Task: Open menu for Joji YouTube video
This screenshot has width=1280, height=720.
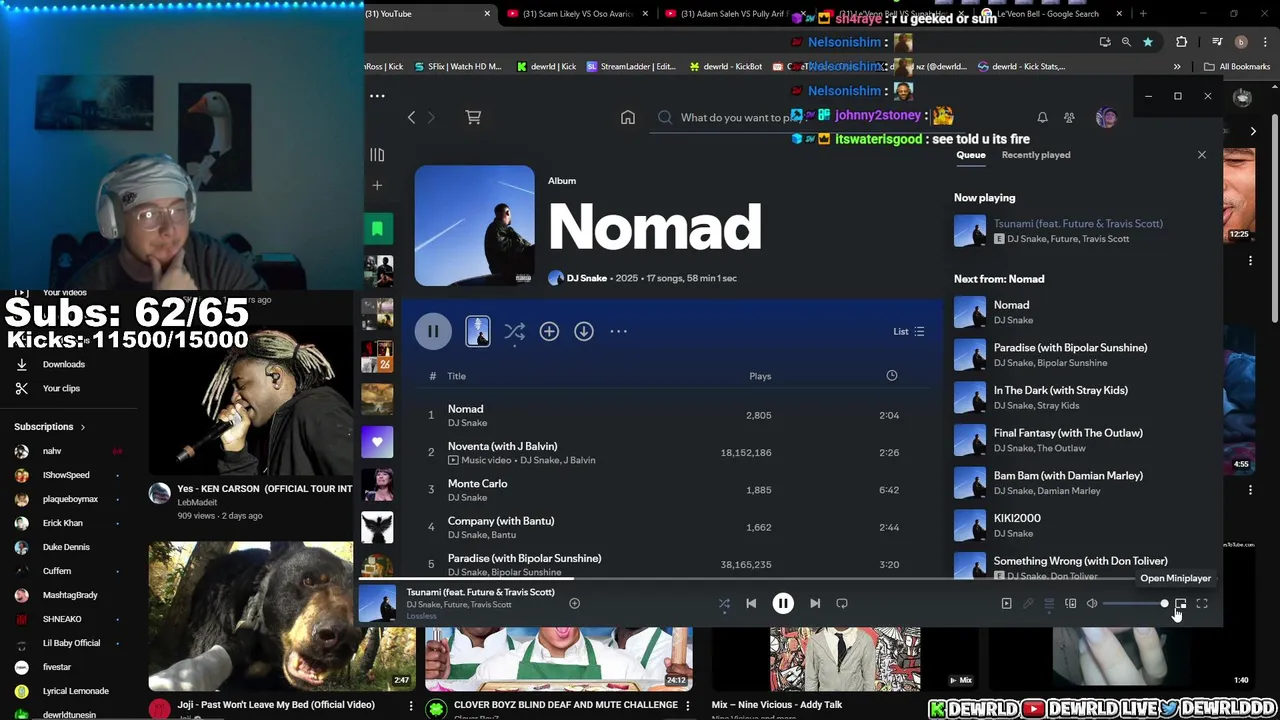Action: 410,705
